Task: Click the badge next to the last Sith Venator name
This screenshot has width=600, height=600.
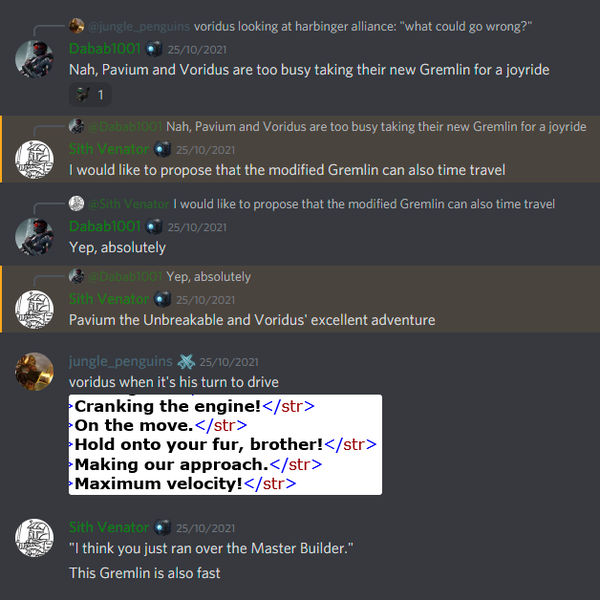Action: coord(162,528)
